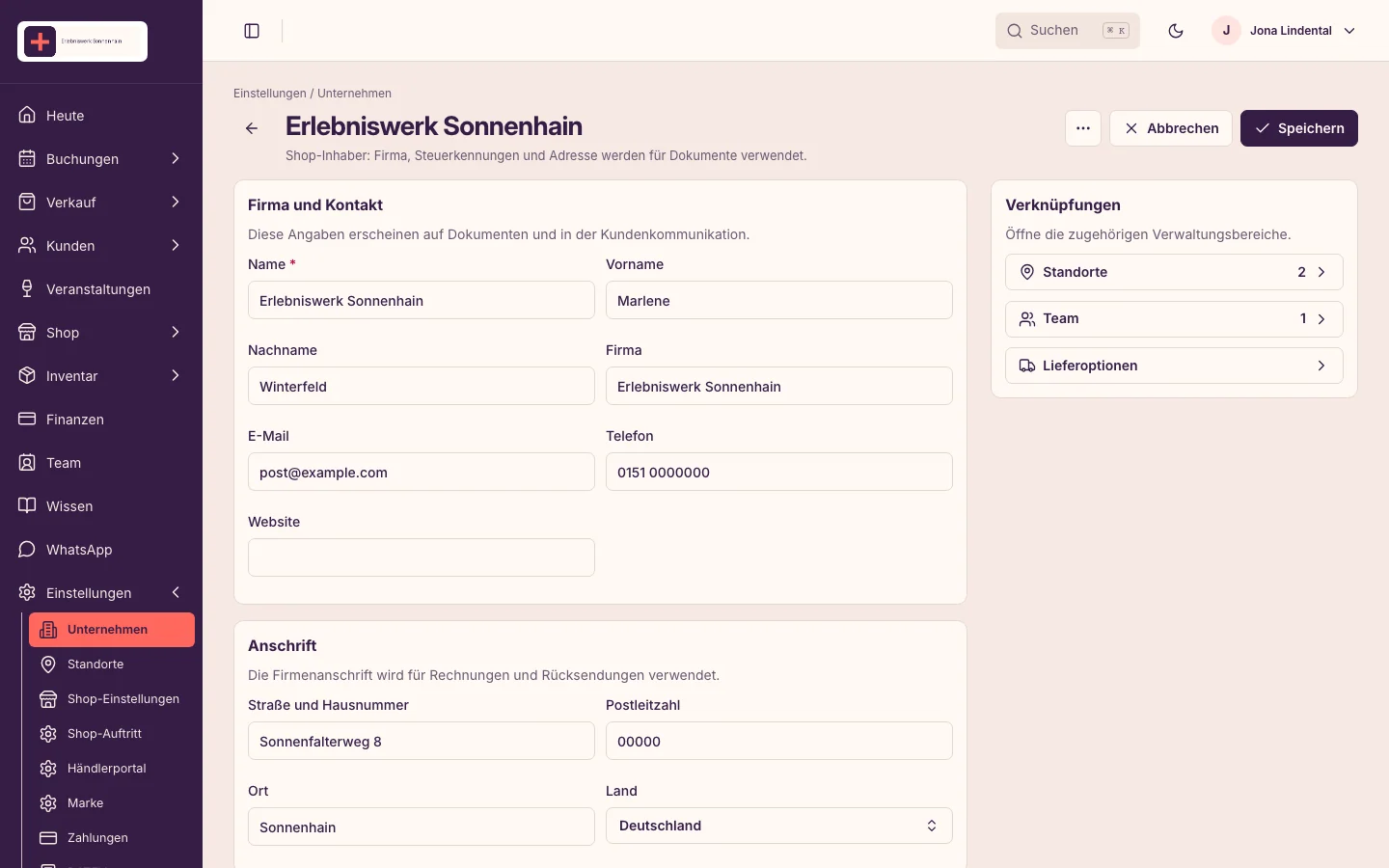Open the Standorte link in Verknüpfungen
The height and width of the screenshot is (868, 1389).
pos(1174,272)
